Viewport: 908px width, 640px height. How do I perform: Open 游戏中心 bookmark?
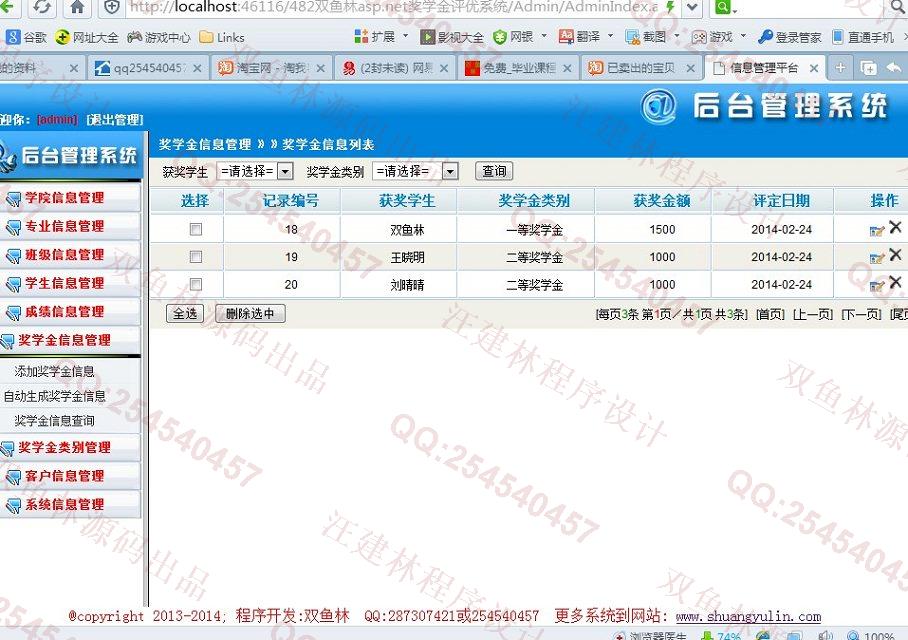tap(159, 37)
